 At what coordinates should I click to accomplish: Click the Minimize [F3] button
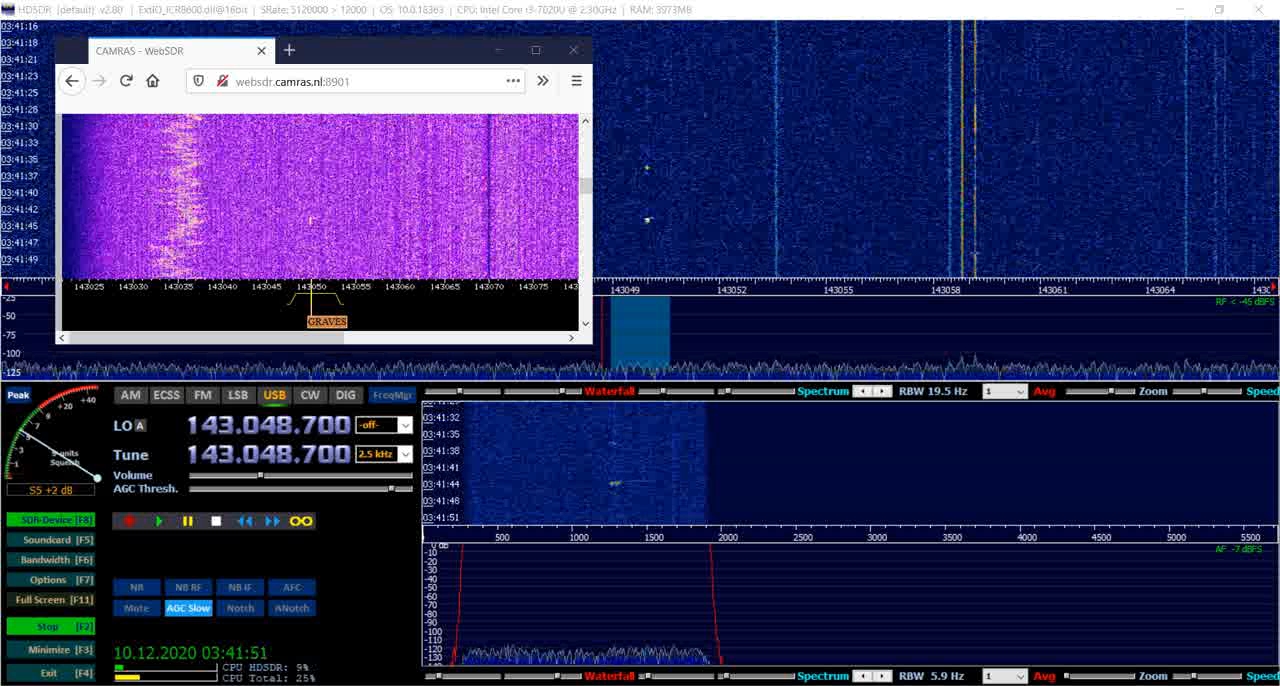[x=50, y=650]
